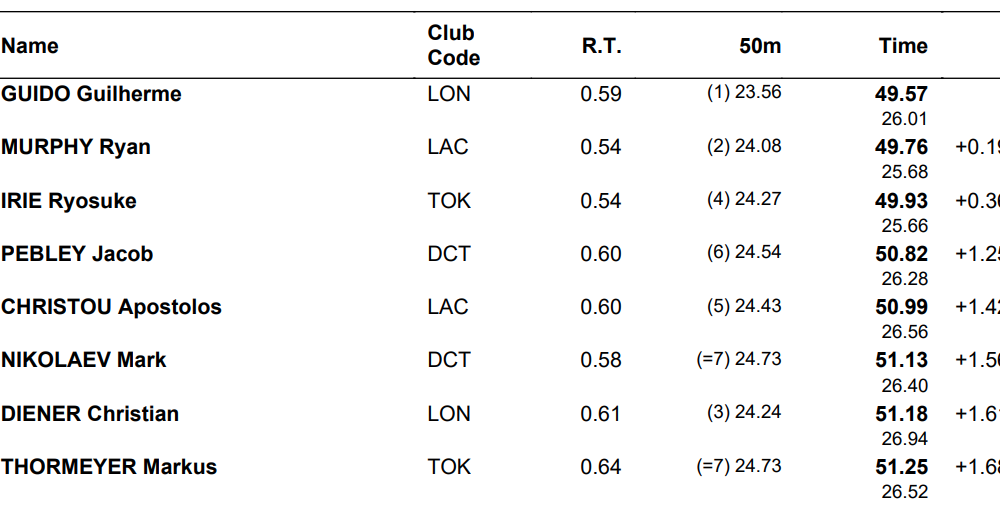Click on IRIE Ryosuke's name

click(x=69, y=201)
